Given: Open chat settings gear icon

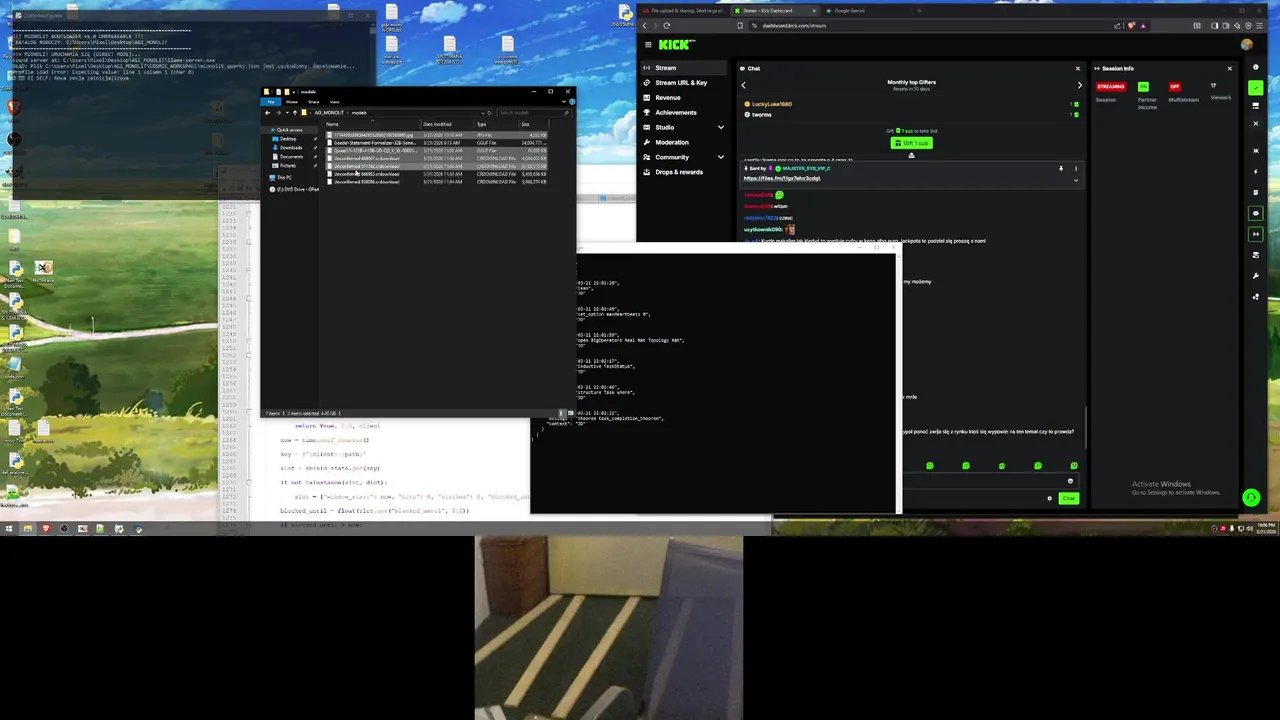Looking at the screenshot, I should pyautogui.click(x=1050, y=498).
